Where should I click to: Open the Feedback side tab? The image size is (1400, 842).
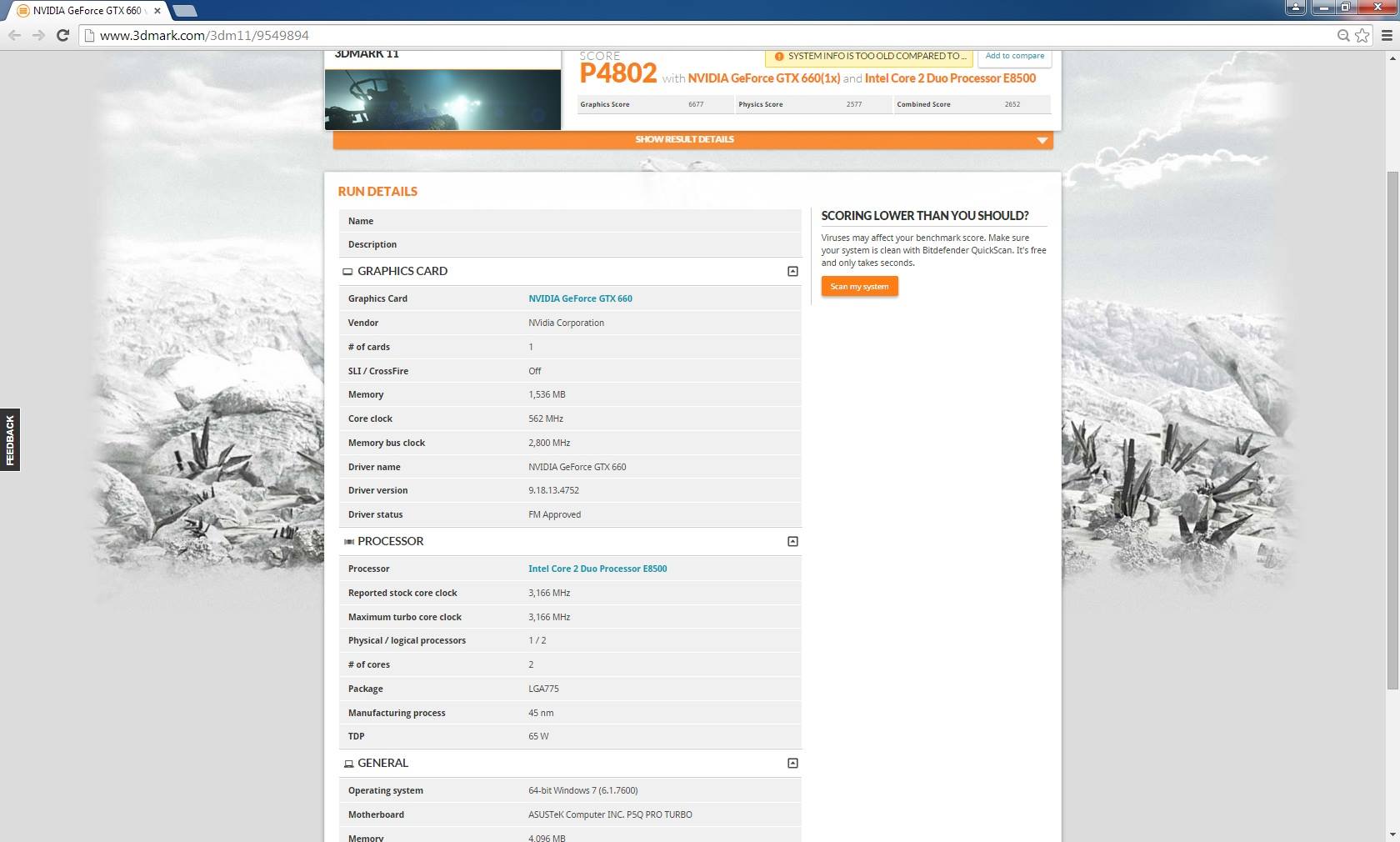click(x=10, y=440)
